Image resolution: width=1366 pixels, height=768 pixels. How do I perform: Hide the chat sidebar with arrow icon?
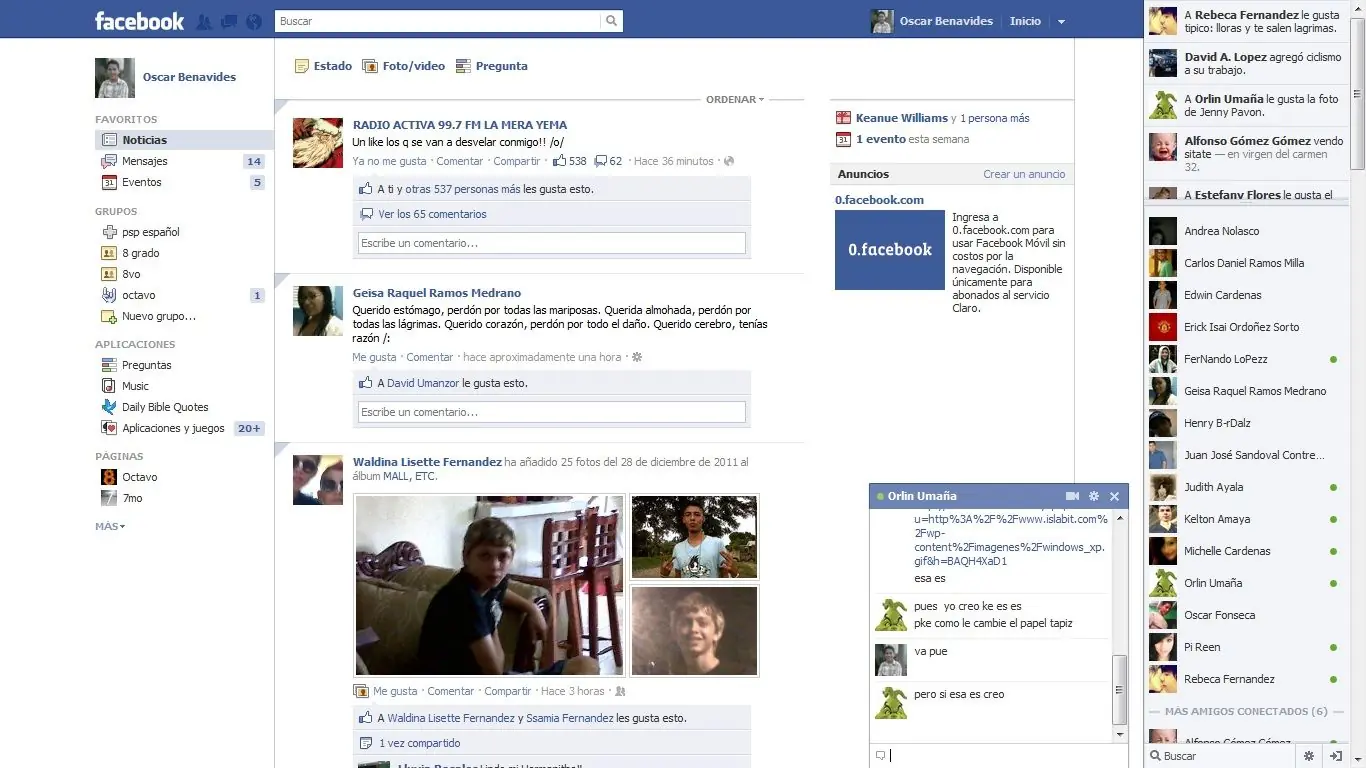click(1334, 756)
